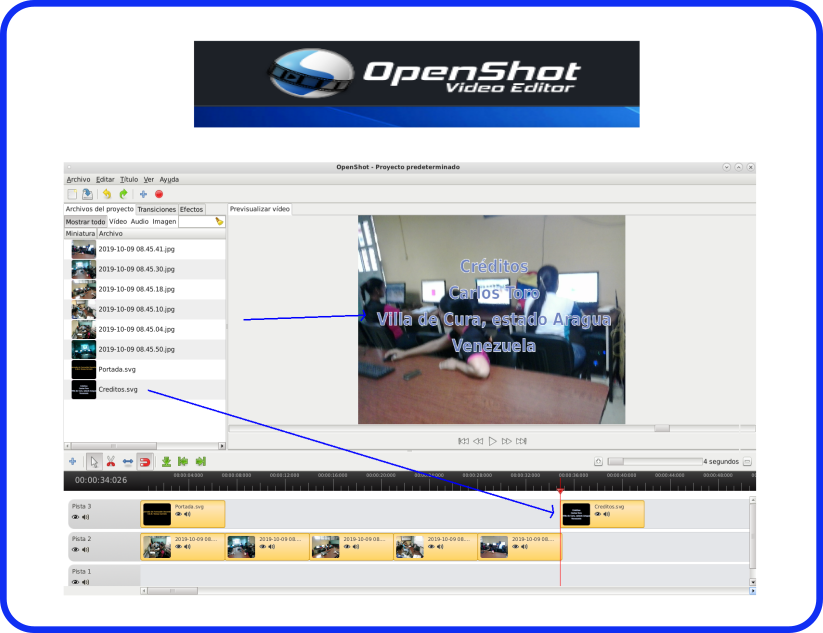Image resolution: width=823 pixels, height=633 pixels.
Task: Jump to previous marker icon
Action: [183, 461]
